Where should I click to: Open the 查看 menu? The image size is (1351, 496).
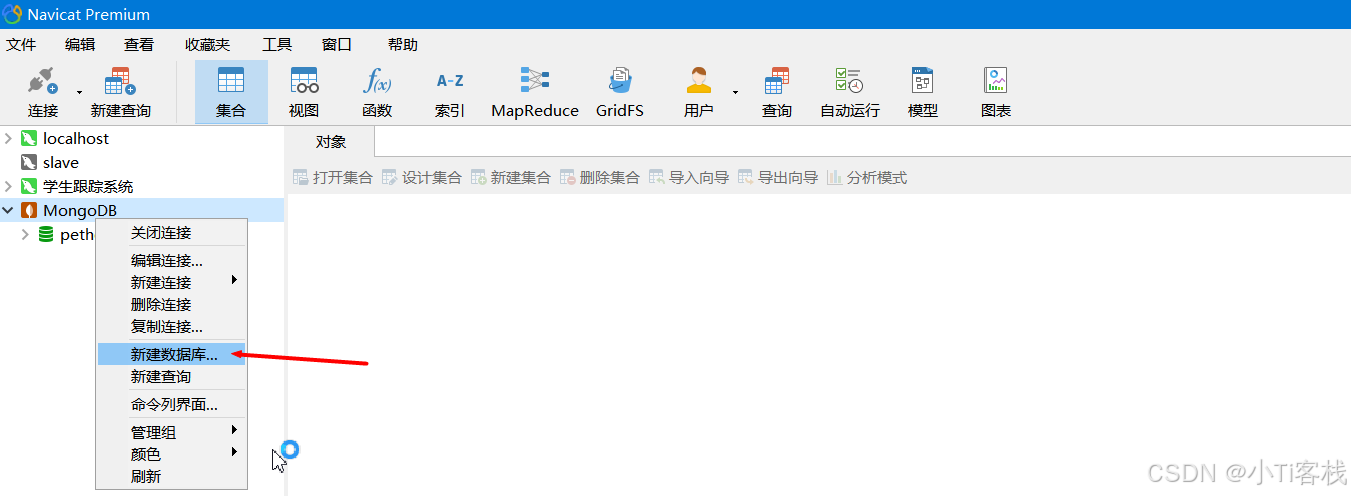139,45
